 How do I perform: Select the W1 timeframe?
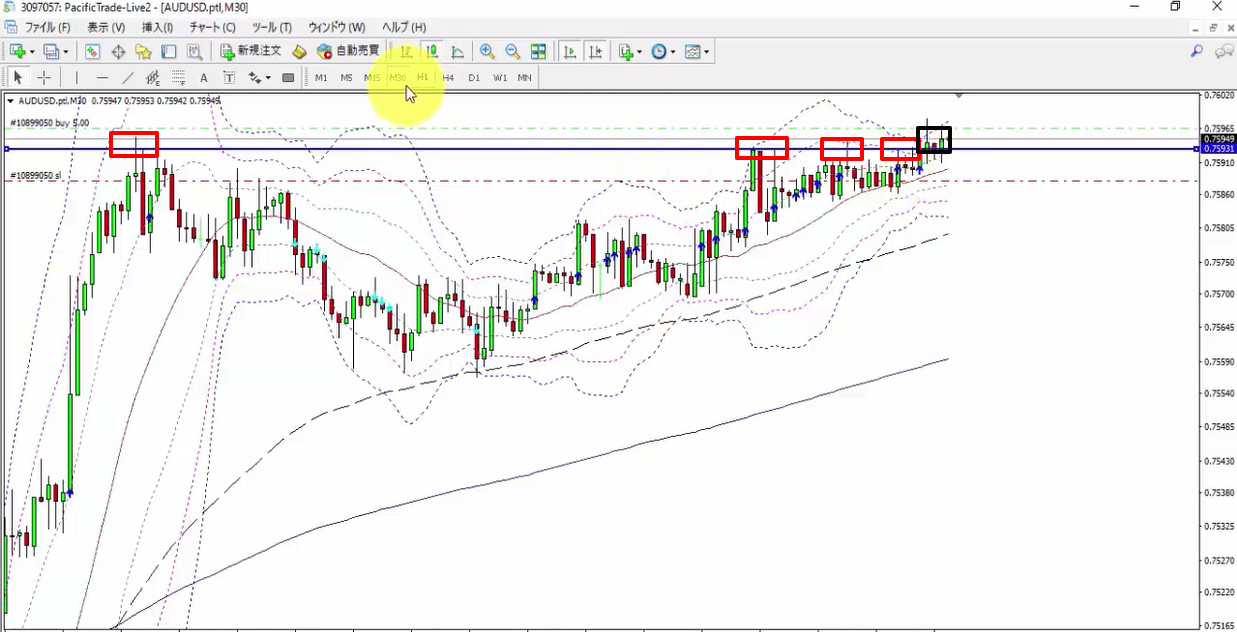tap(500, 77)
